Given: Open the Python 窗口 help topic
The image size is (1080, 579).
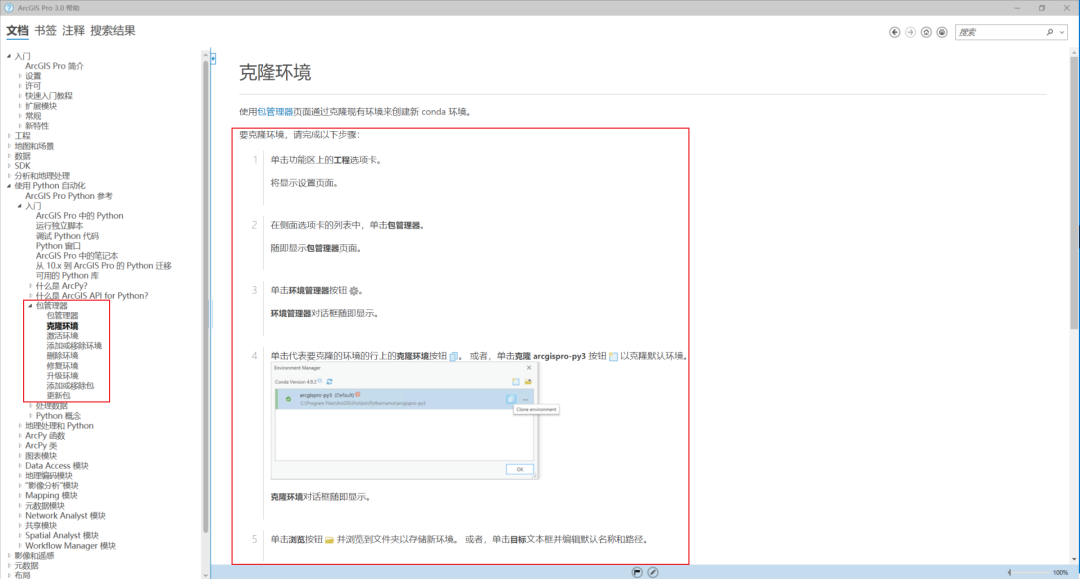Looking at the screenshot, I should click(57, 245).
